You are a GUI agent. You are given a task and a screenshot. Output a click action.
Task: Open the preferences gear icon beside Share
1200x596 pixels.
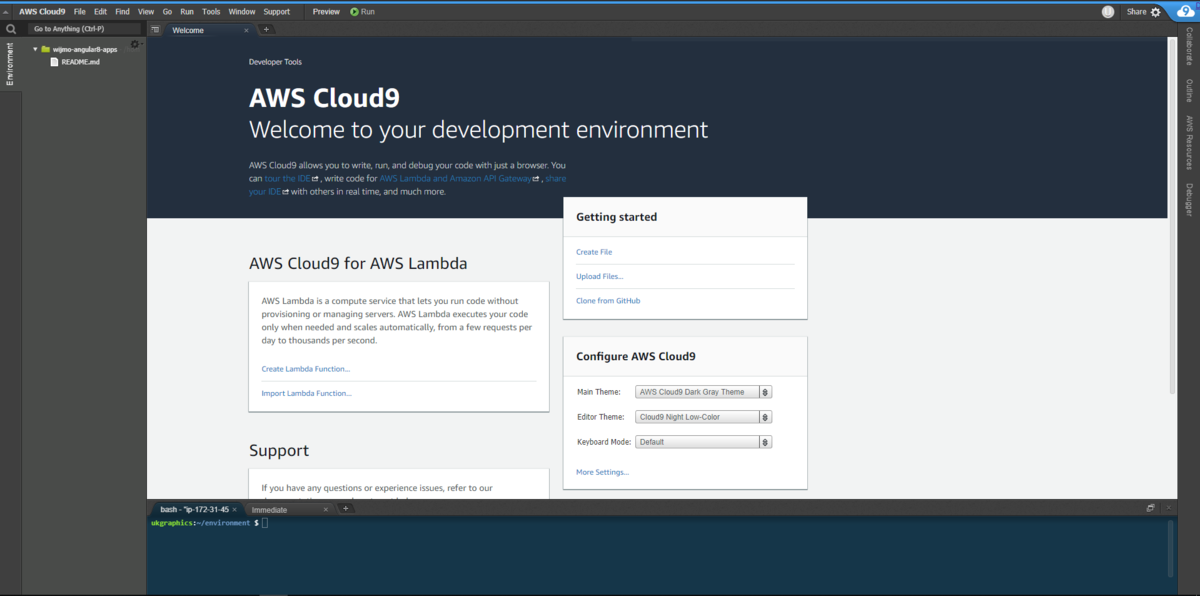coord(1156,12)
